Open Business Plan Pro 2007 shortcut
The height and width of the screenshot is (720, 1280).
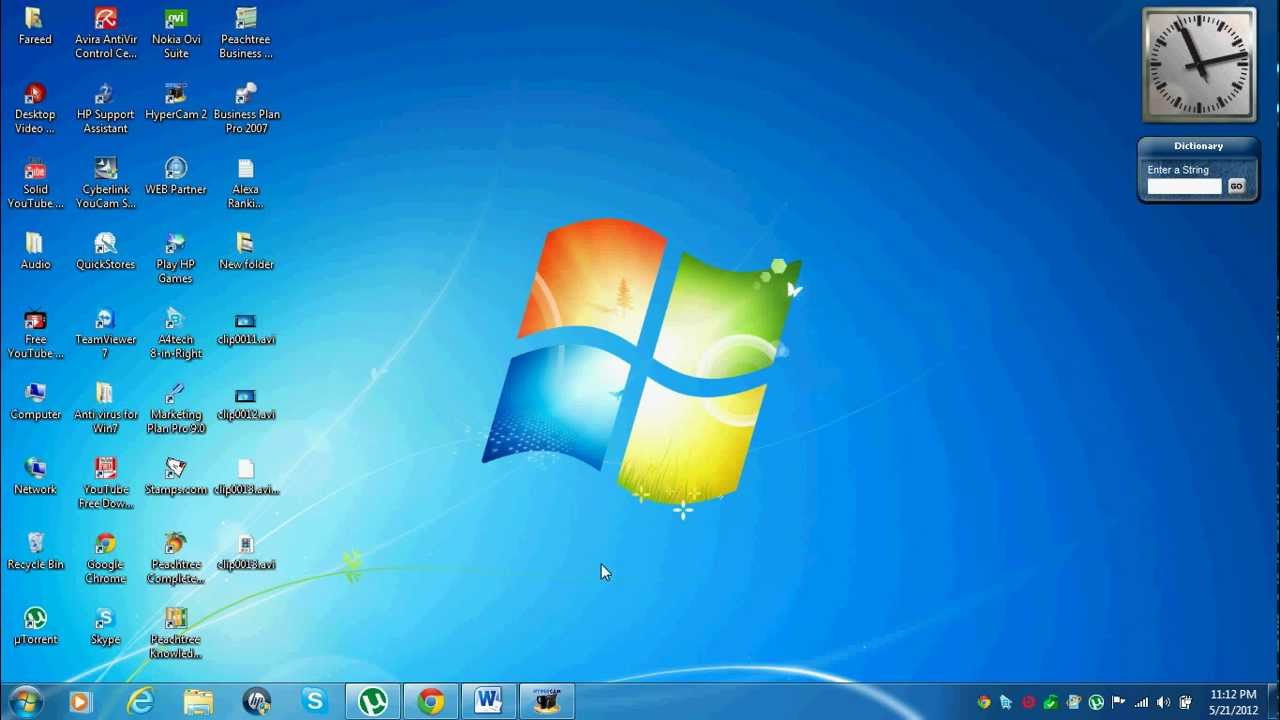246,109
